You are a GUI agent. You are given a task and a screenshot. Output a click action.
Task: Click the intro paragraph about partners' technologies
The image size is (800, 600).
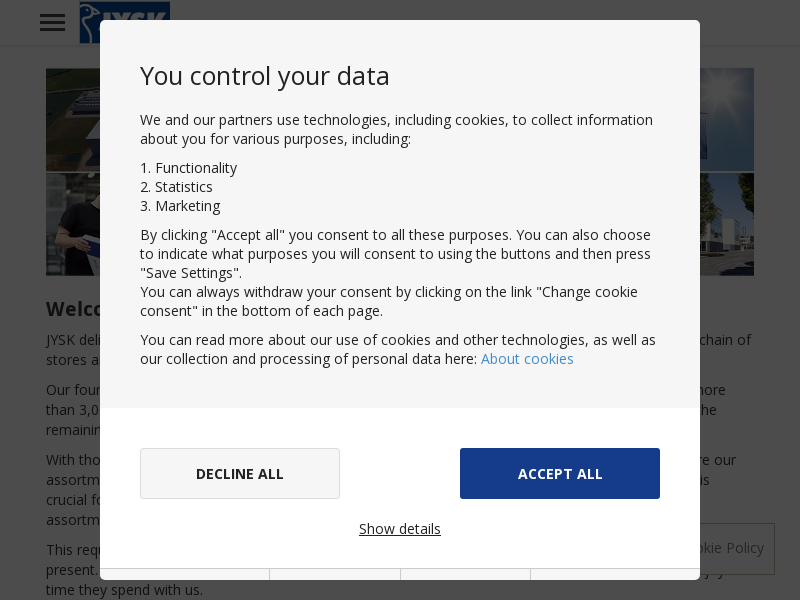point(396,130)
